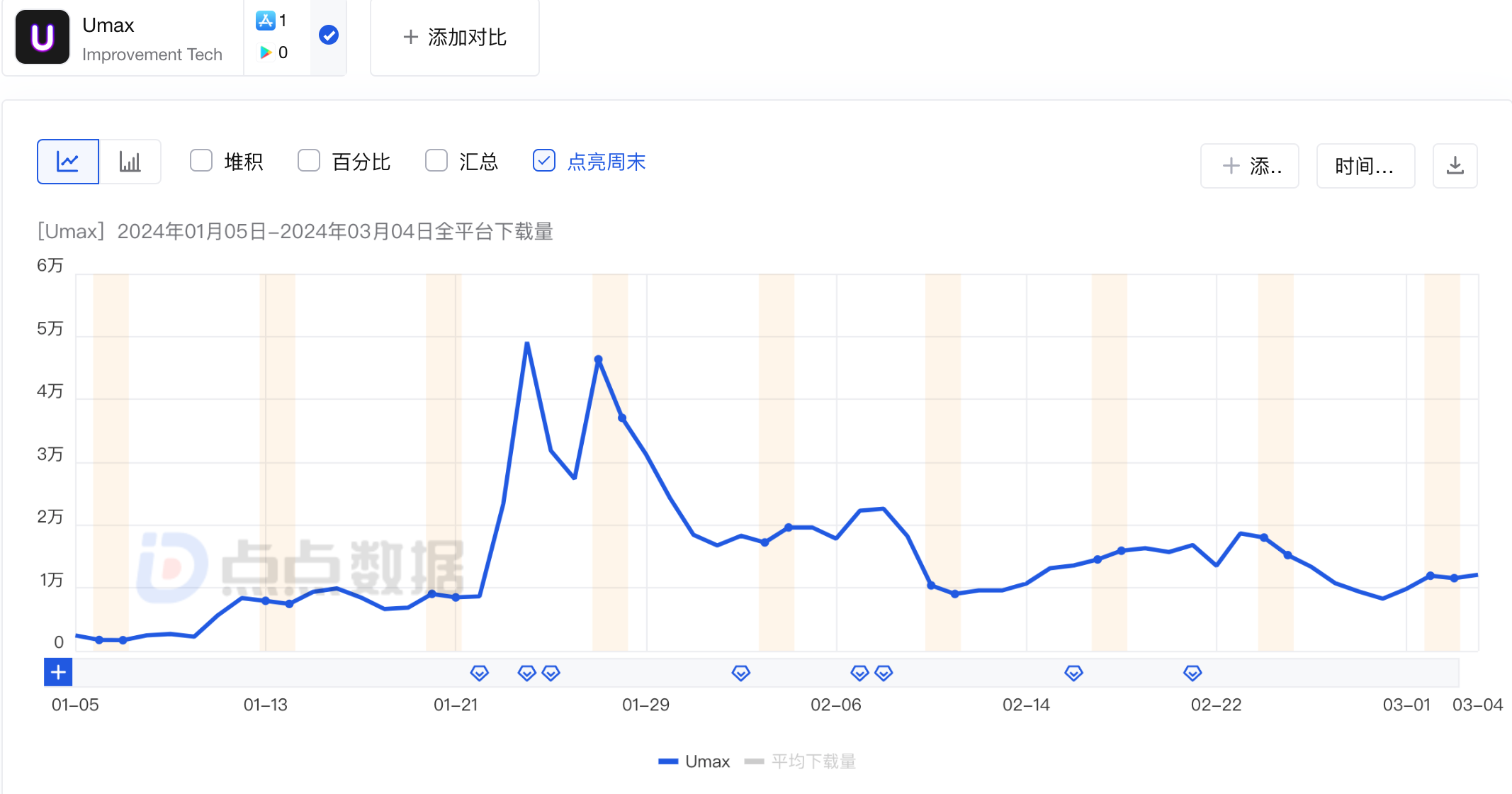Toggle the 平均下载量 legend entry

[813, 761]
